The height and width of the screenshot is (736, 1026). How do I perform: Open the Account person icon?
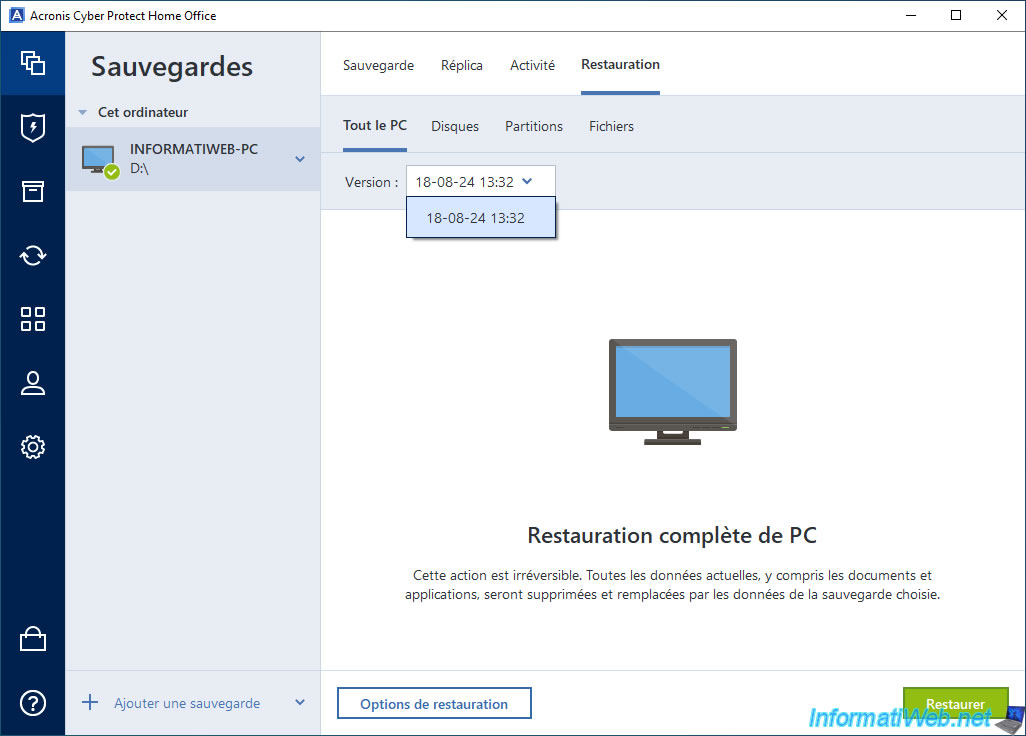pos(33,383)
